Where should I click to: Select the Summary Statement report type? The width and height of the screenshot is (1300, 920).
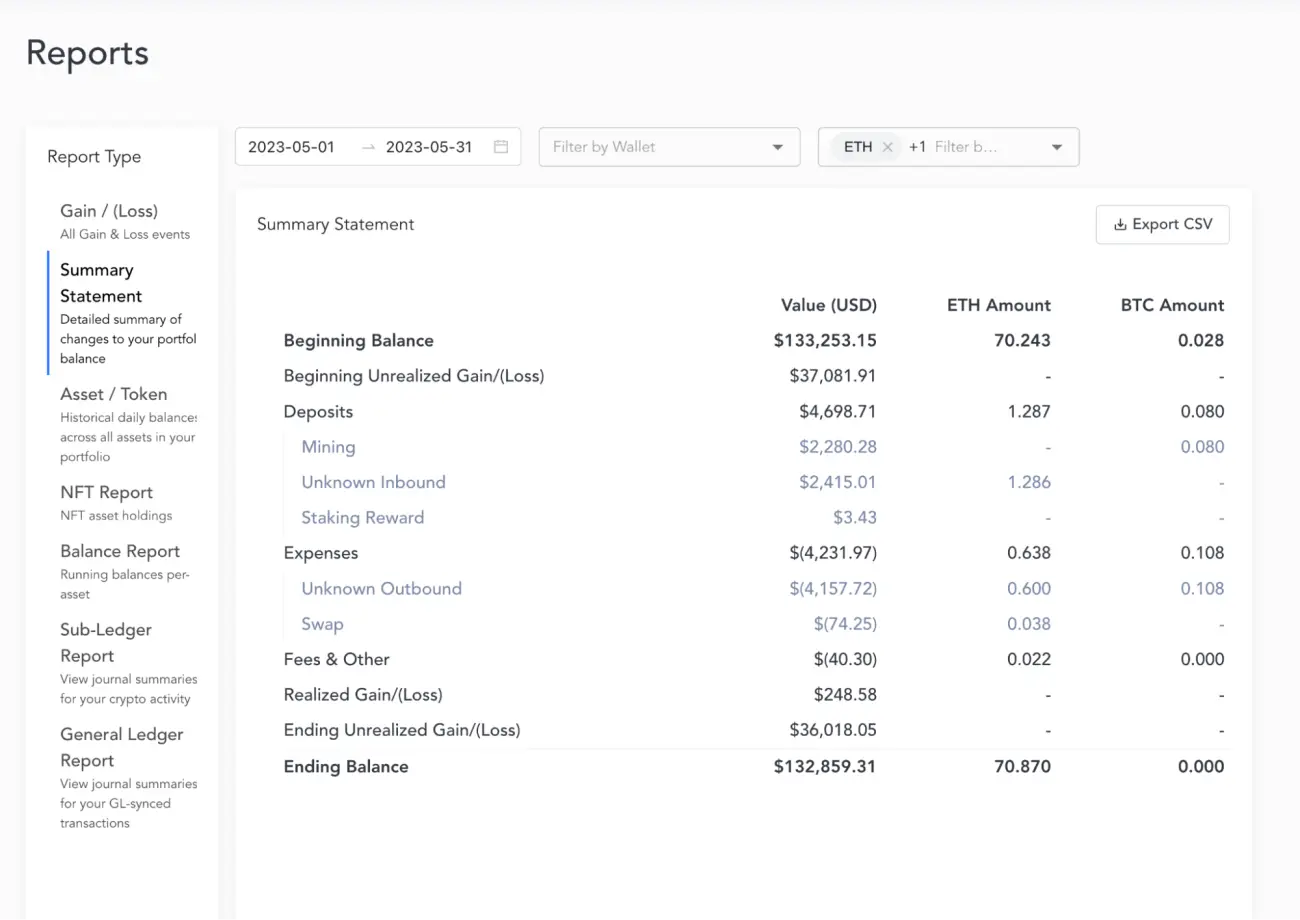point(101,283)
